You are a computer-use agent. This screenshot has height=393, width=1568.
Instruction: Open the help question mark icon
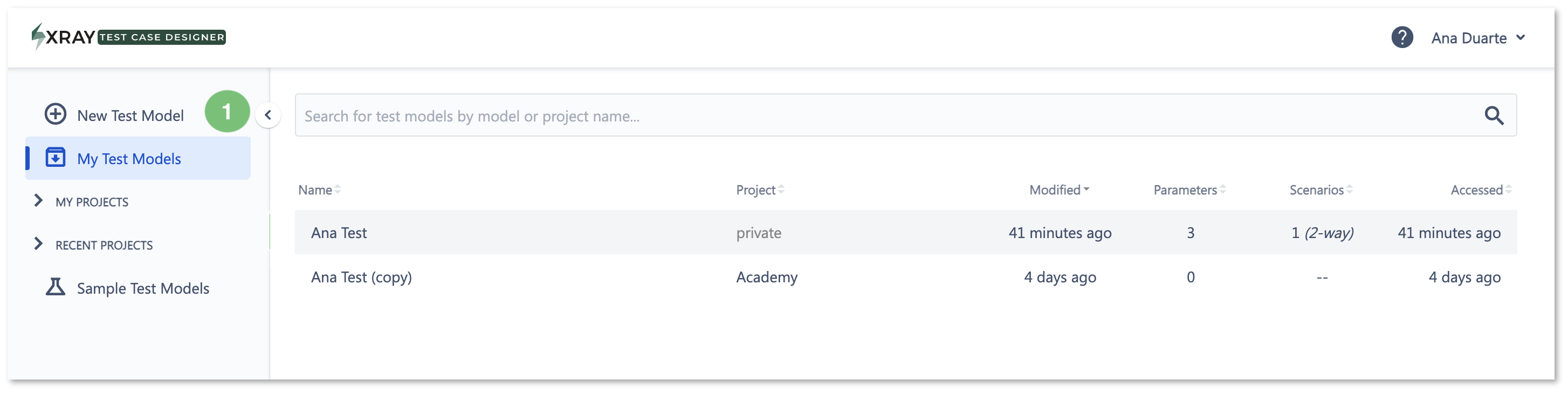(x=1402, y=38)
